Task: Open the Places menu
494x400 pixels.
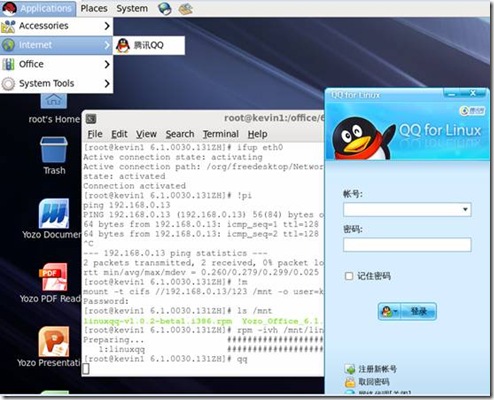Action: [x=94, y=8]
